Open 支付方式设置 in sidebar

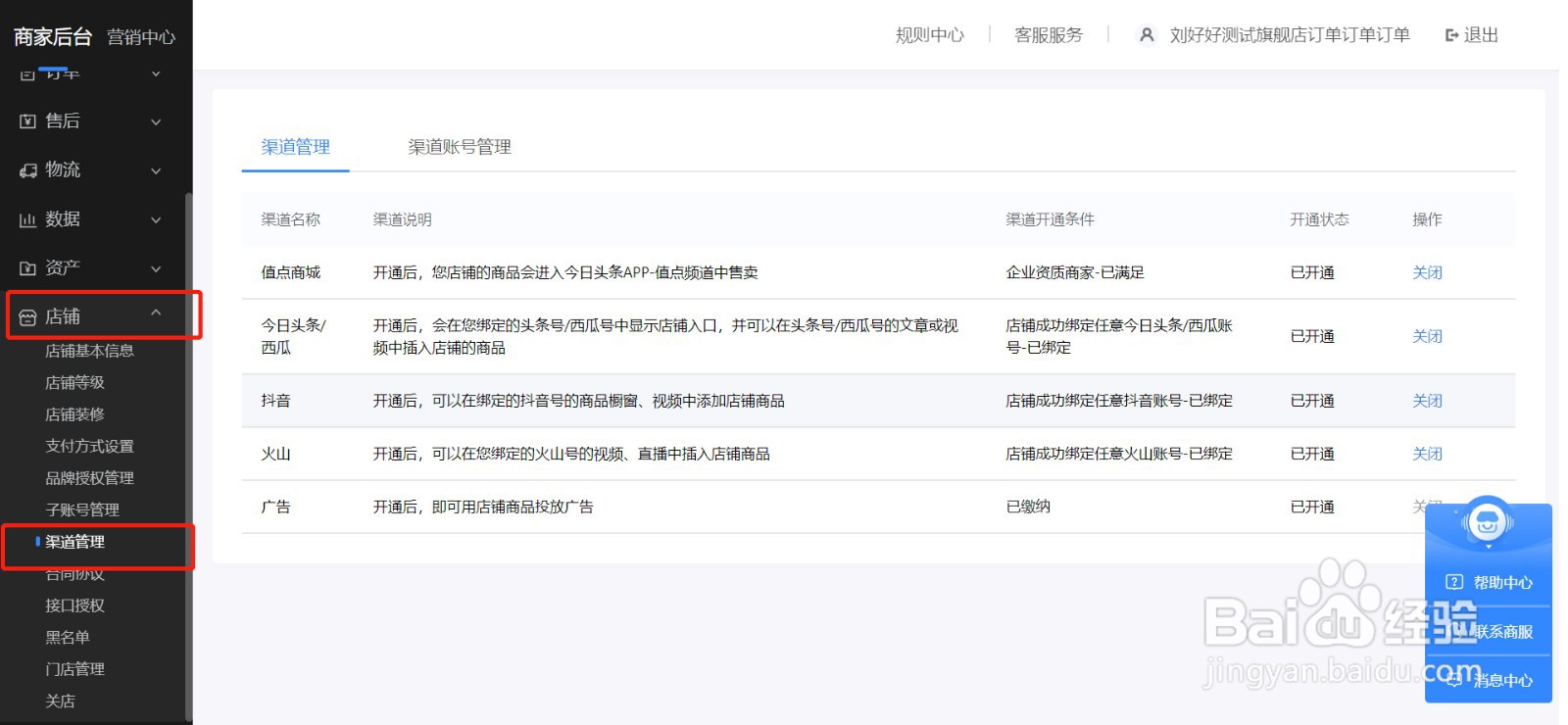(x=89, y=446)
